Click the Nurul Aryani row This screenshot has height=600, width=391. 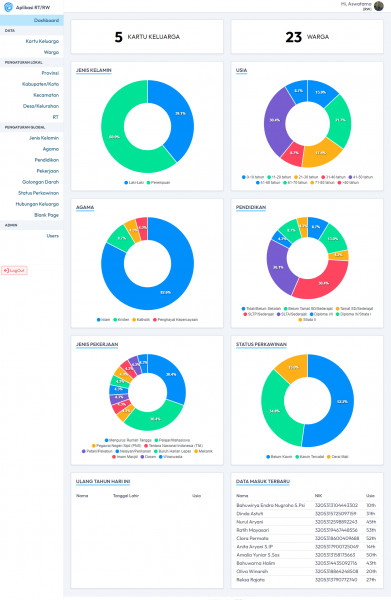(306, 522)
